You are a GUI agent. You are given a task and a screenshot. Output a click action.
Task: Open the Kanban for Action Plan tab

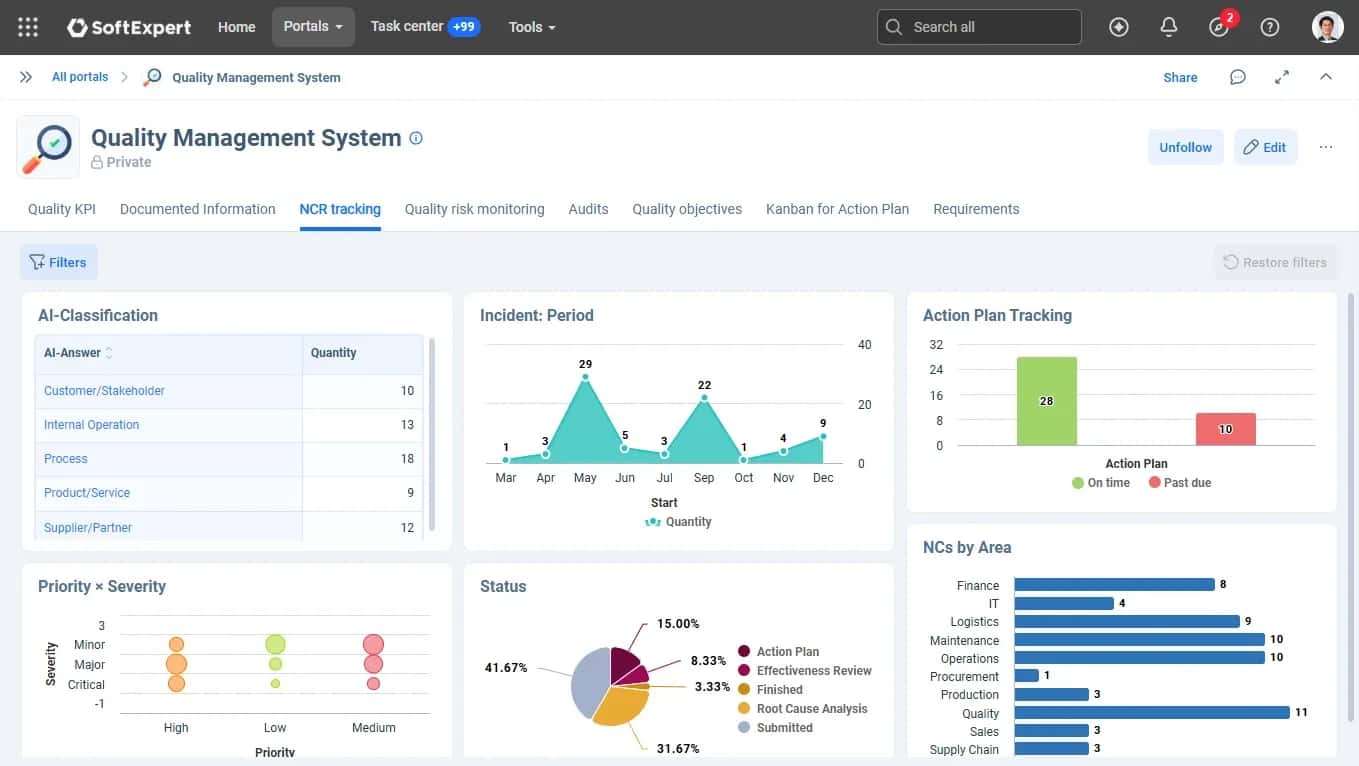coord(837,209)
